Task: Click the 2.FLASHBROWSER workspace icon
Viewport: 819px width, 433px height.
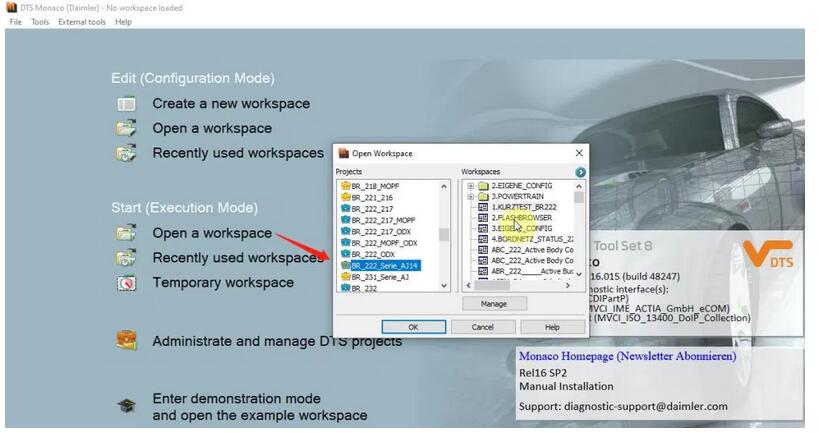Action: pos(483,218)
